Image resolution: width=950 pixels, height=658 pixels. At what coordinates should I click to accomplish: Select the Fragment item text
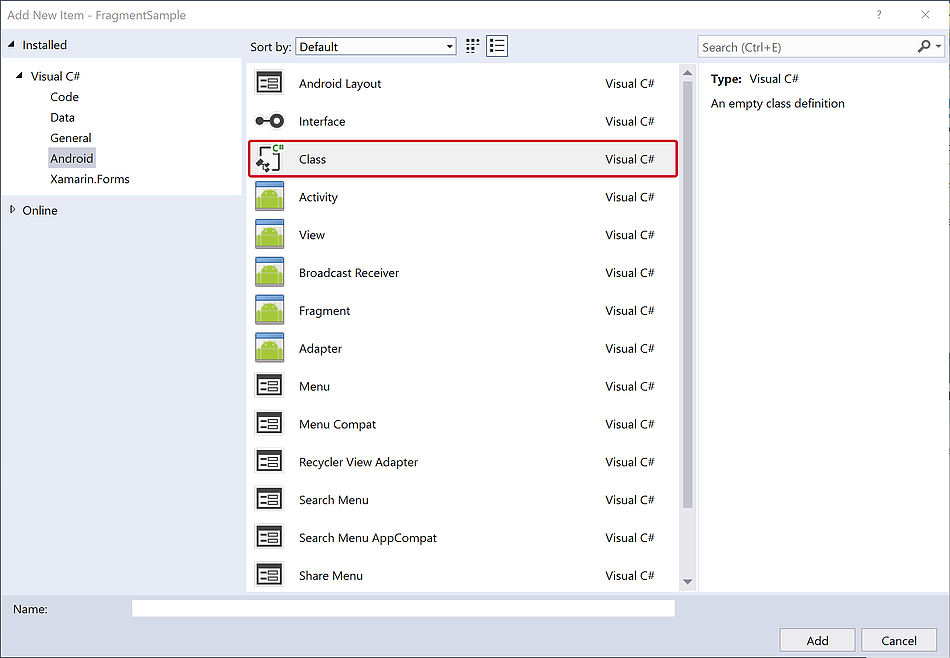(x=324, y=311)
